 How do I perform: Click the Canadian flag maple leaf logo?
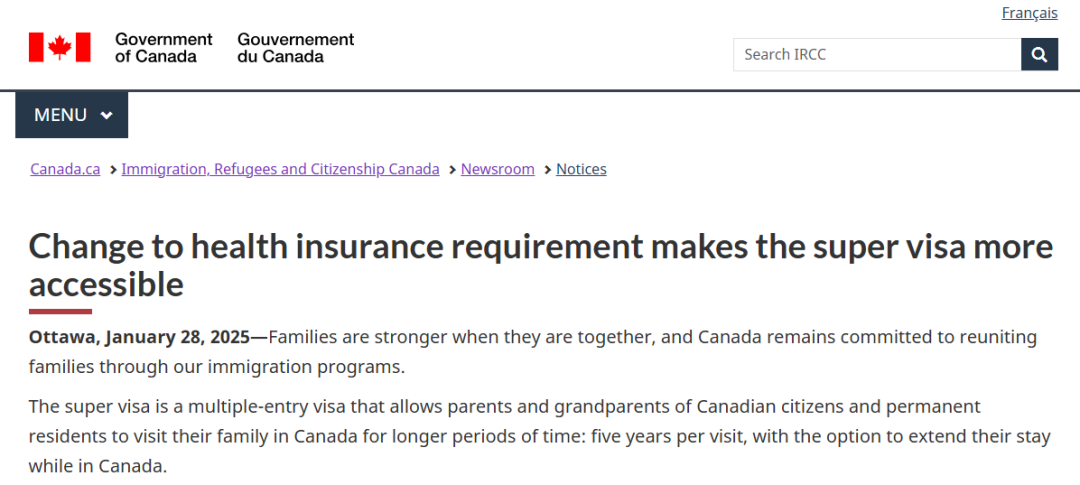(x=59, y=47)
